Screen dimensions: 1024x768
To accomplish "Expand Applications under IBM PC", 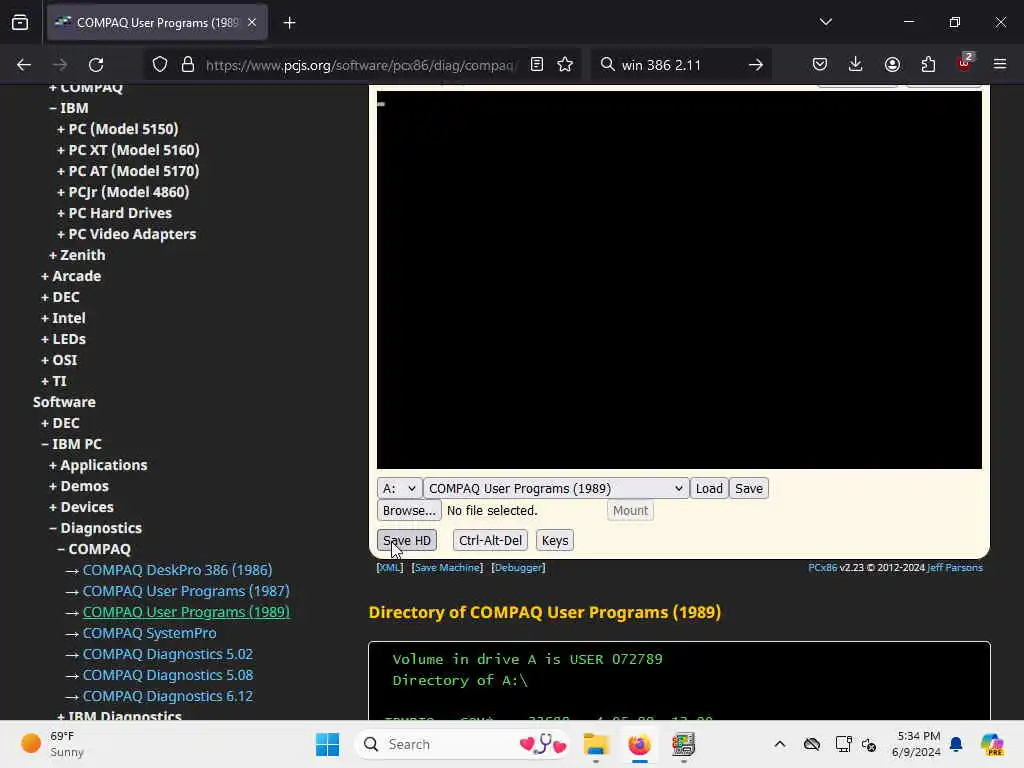I will pos(98,465).
